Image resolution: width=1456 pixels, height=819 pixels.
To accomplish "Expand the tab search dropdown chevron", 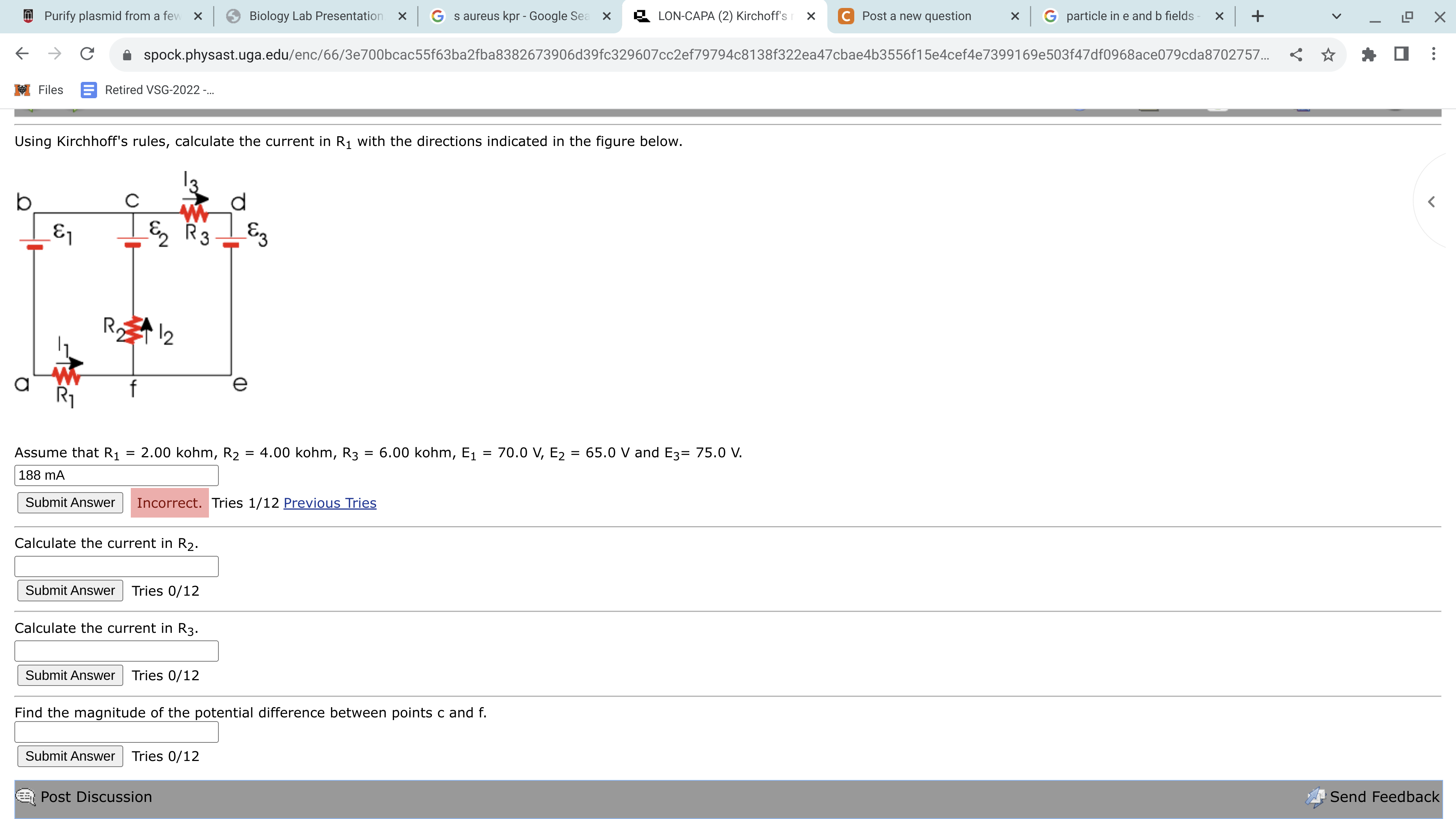I will tap(1336, 16).
